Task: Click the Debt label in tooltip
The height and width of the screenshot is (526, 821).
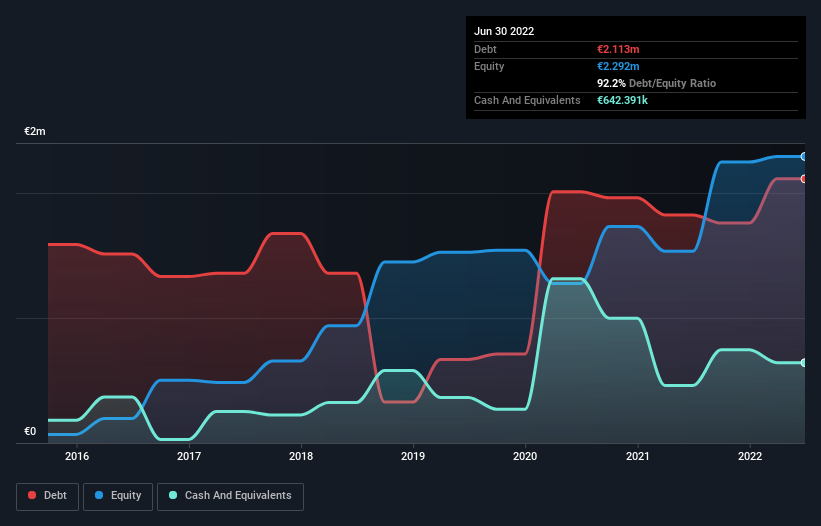Action: point(485,49)
